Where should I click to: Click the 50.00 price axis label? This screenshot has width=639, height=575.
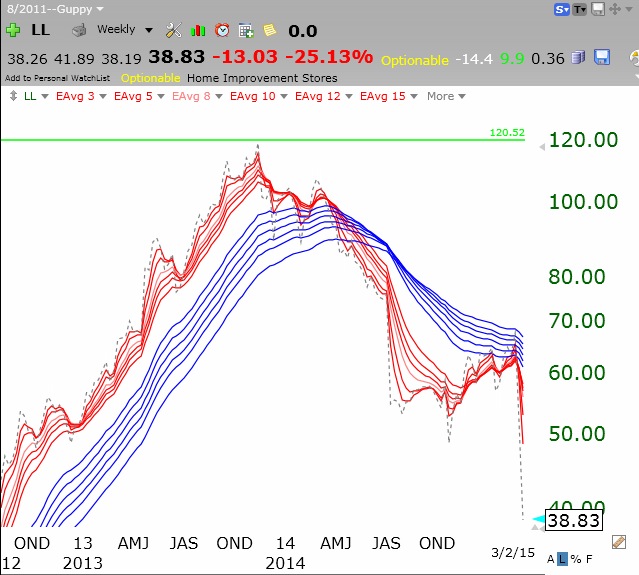point(577,433)
